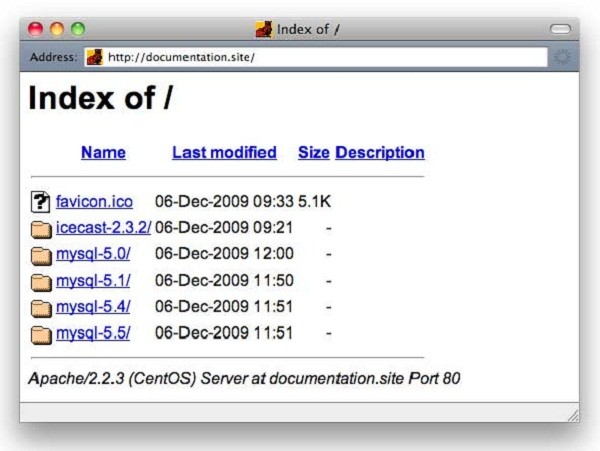Click the unknown-file icon next to favicon.ico
Screen dimensions: 600x451
40,202
